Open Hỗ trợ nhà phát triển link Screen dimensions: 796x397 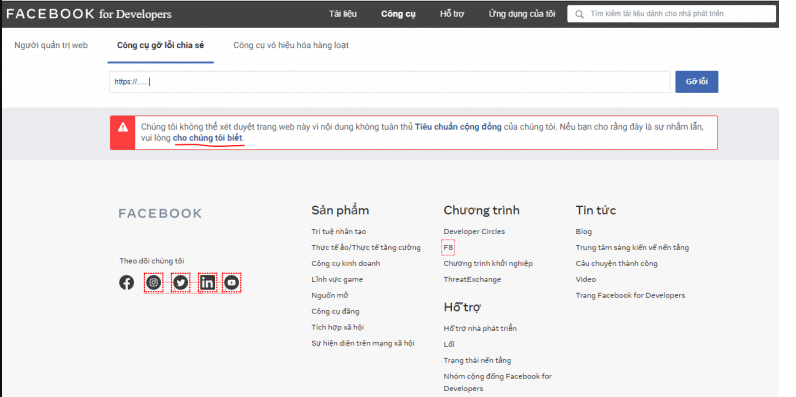[480, 328]
